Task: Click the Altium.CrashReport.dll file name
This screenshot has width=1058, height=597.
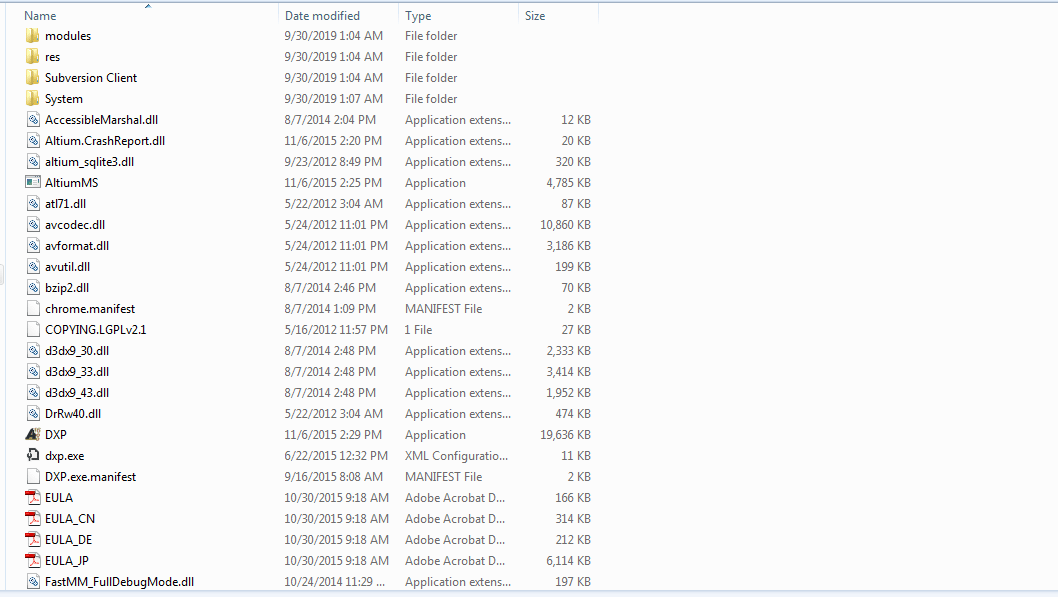Action: [105, 141]
